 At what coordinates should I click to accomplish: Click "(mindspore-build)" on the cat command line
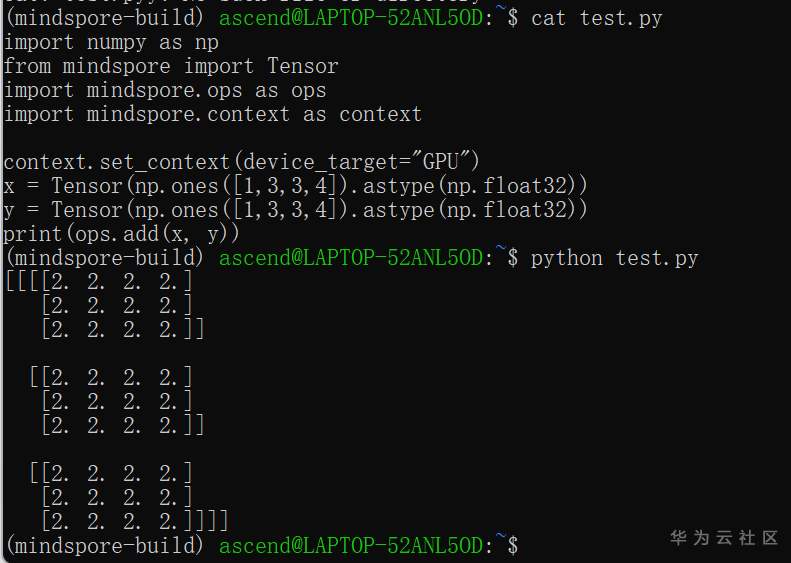(105, 18)
